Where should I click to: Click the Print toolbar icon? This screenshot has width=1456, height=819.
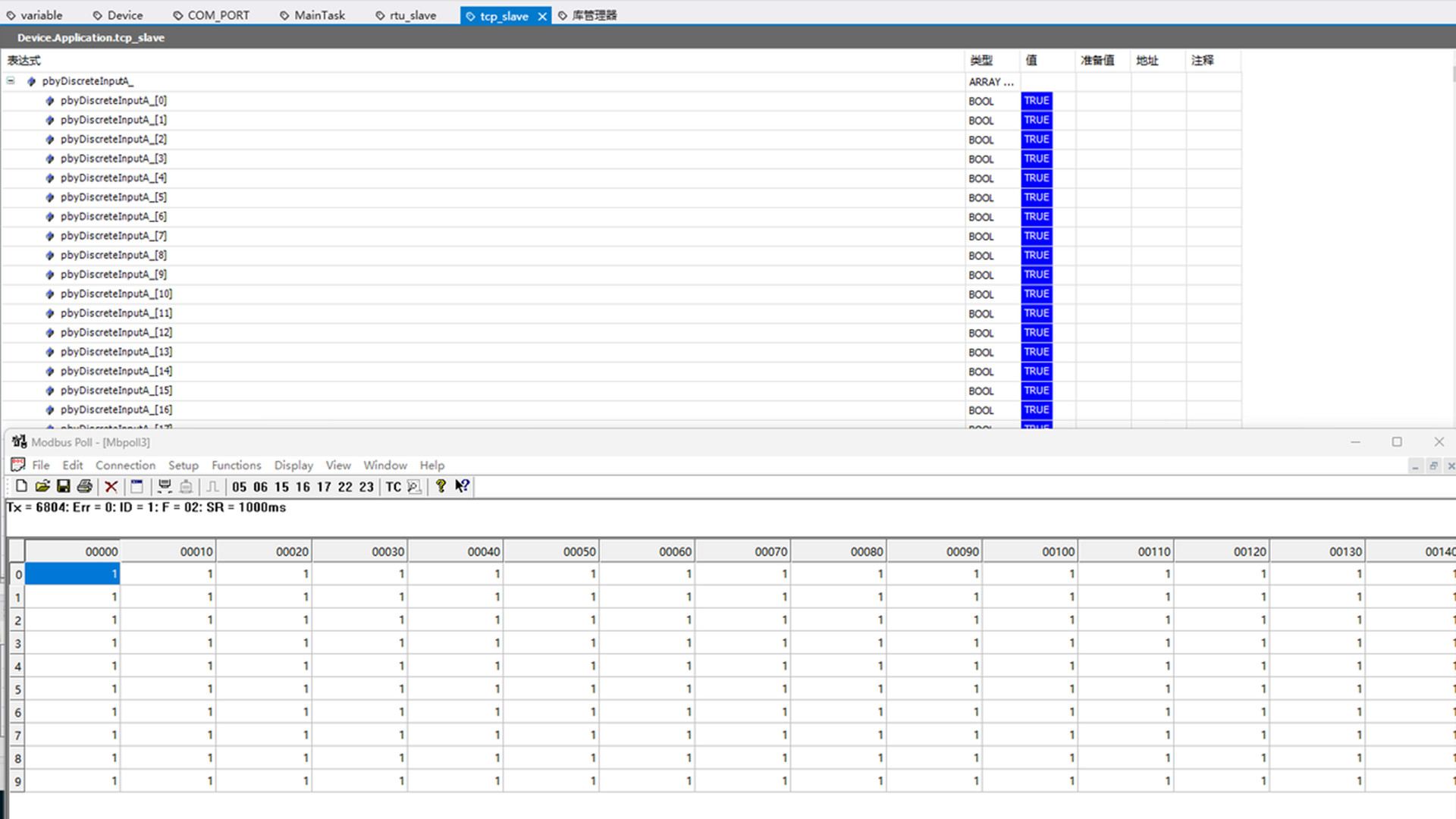tap(85, 486)
